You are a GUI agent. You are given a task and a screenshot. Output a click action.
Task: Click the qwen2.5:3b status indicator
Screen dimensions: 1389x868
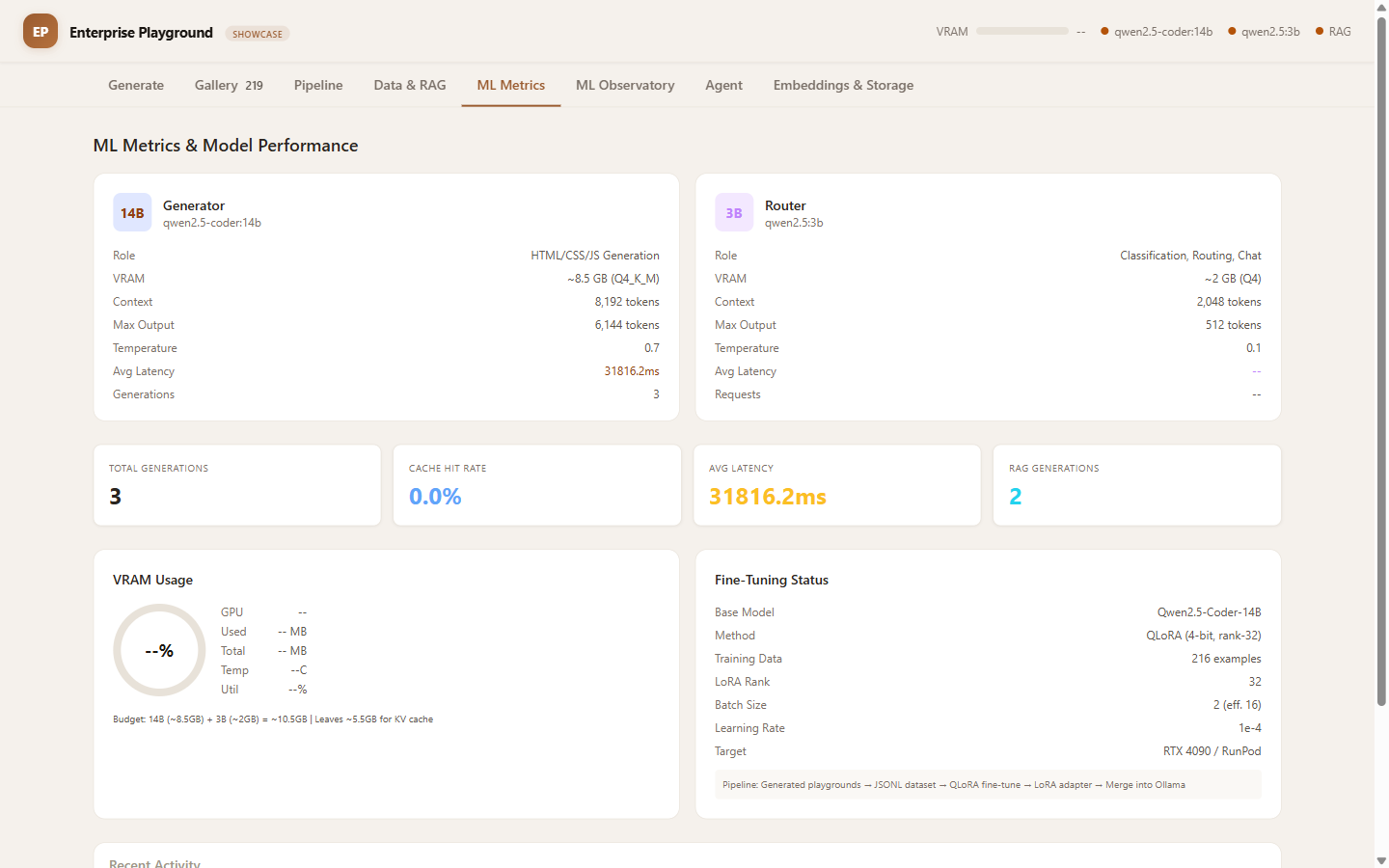coord(1264,32)
